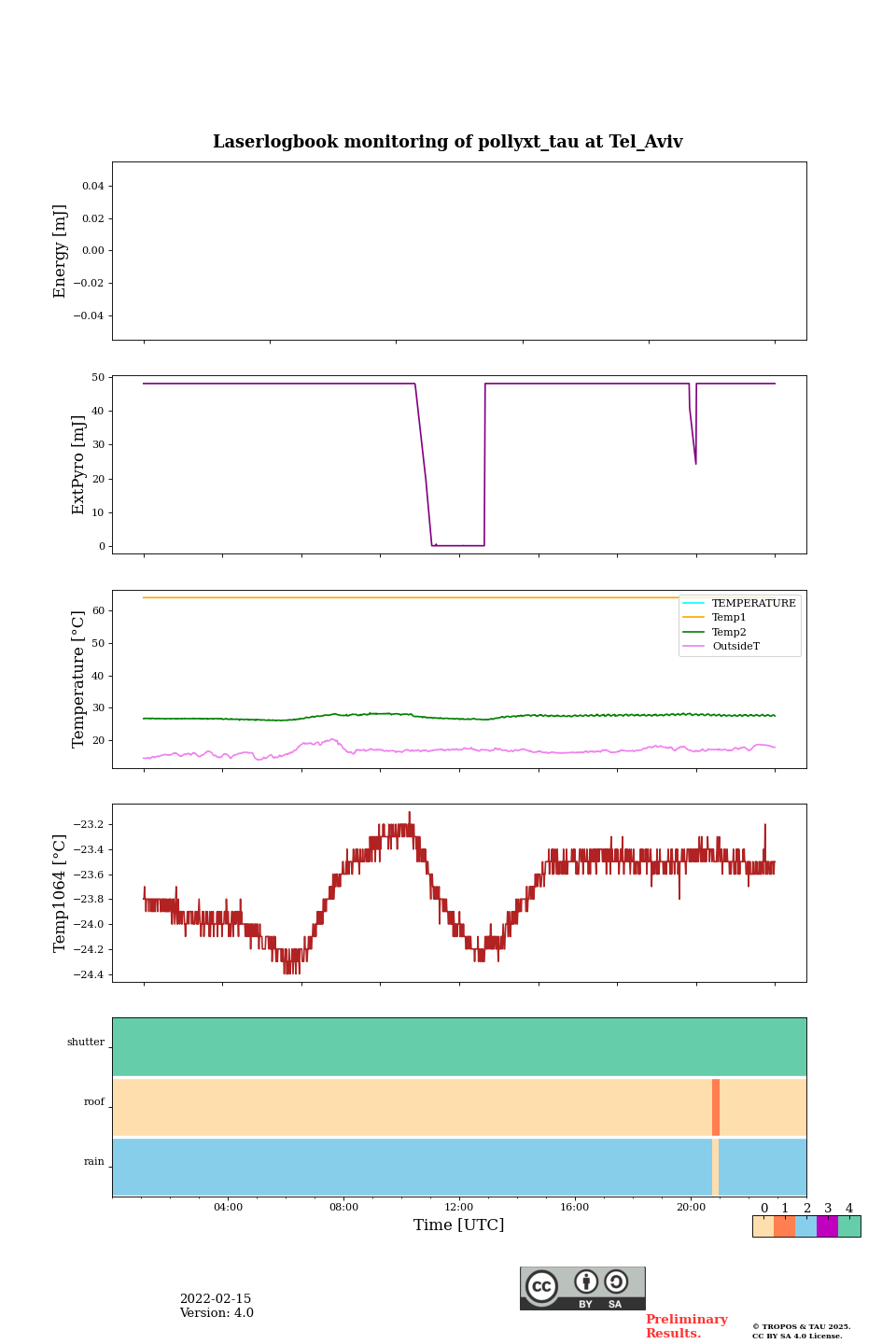Click the Energy [mJ] axis label
This screenshot has height=1344, width=896.
[61, 251]
